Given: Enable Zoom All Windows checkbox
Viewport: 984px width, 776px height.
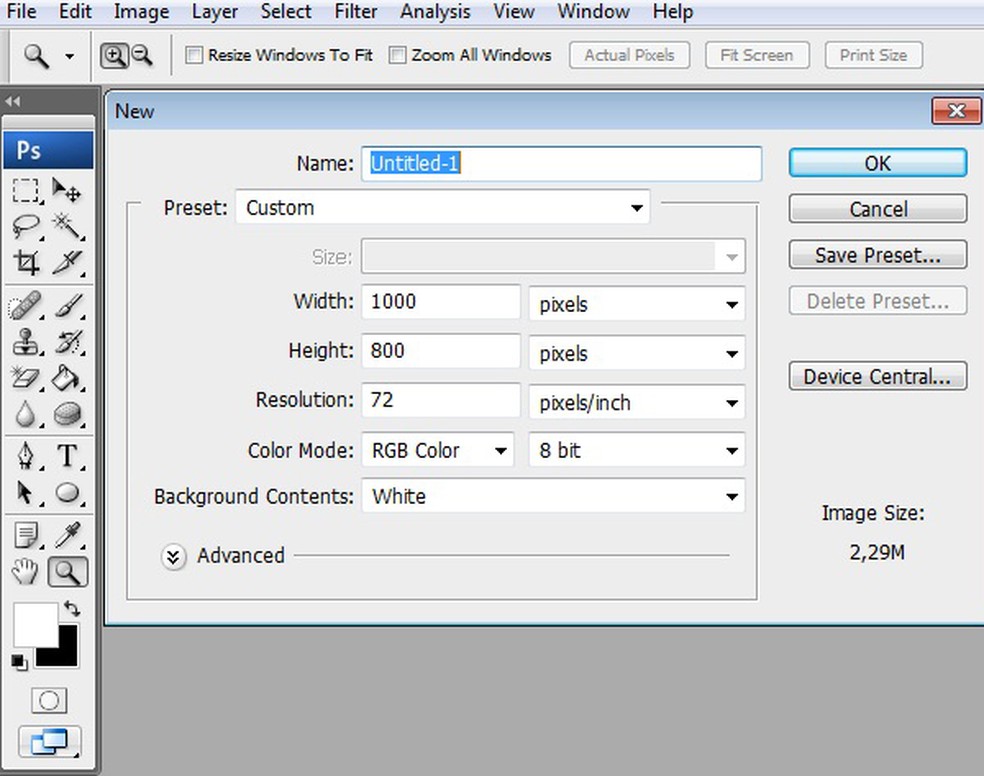Looking at the screenshot, I should (397, 55).
